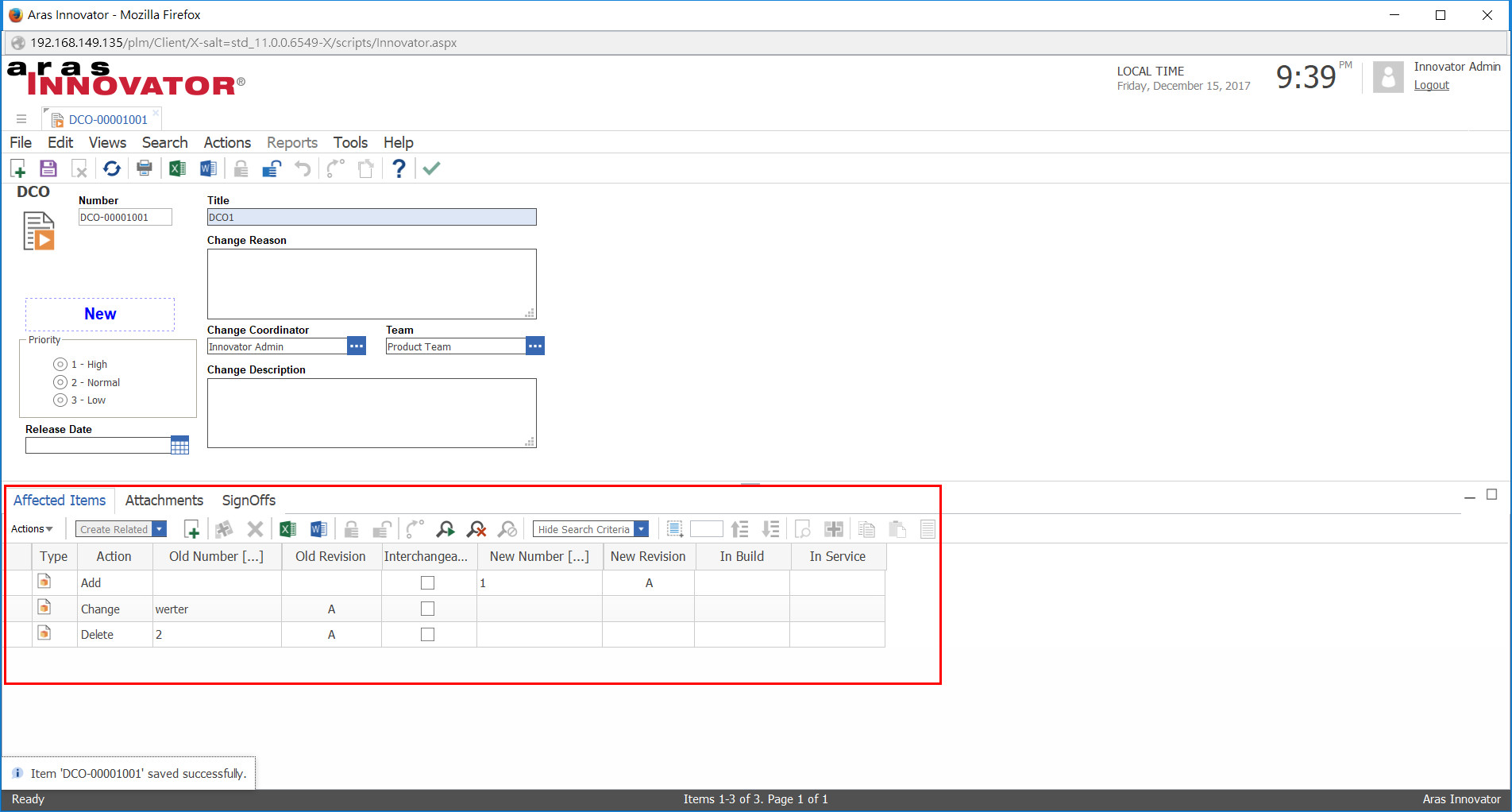Click into the Change Reason text area
Screen dimensions: 1512x812
(x=372, y=284)
